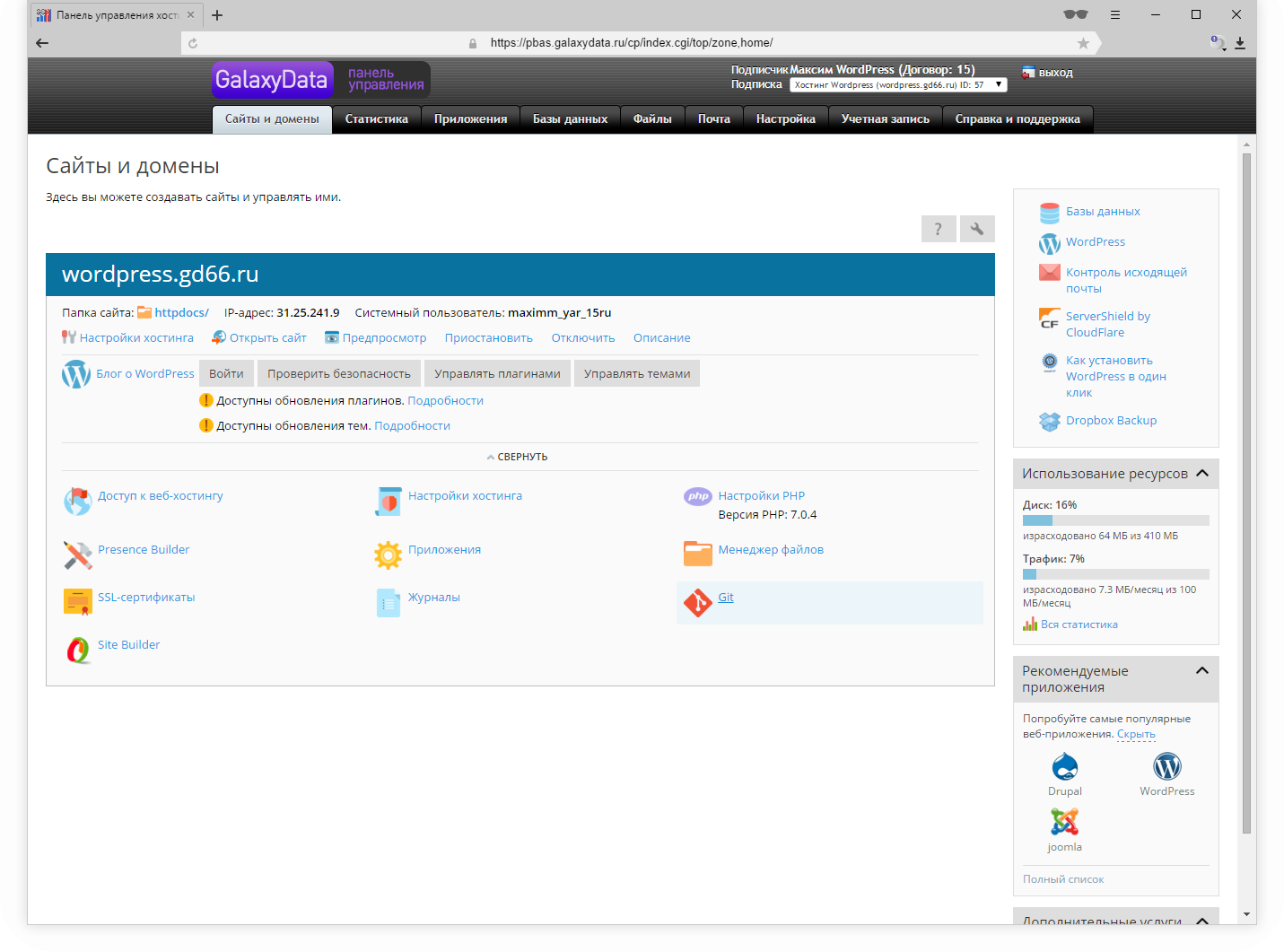Viewport: 1284px width, 952px height.
Task: Open the Справка и поддержка tab
Action: coord(1018,119)
